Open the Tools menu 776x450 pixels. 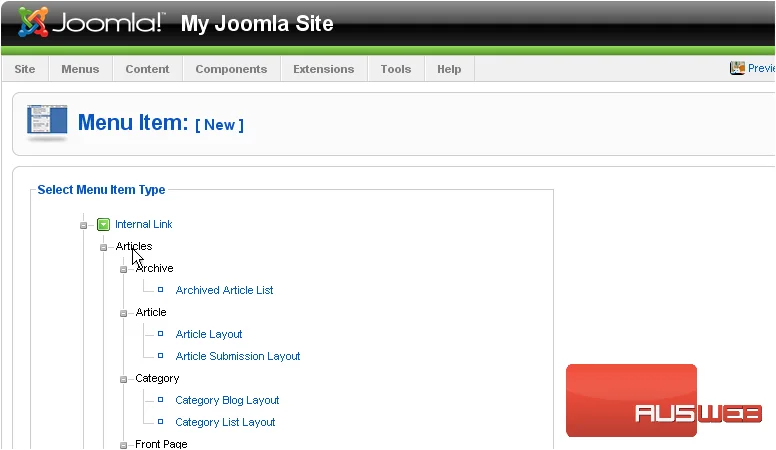point(396,69)
